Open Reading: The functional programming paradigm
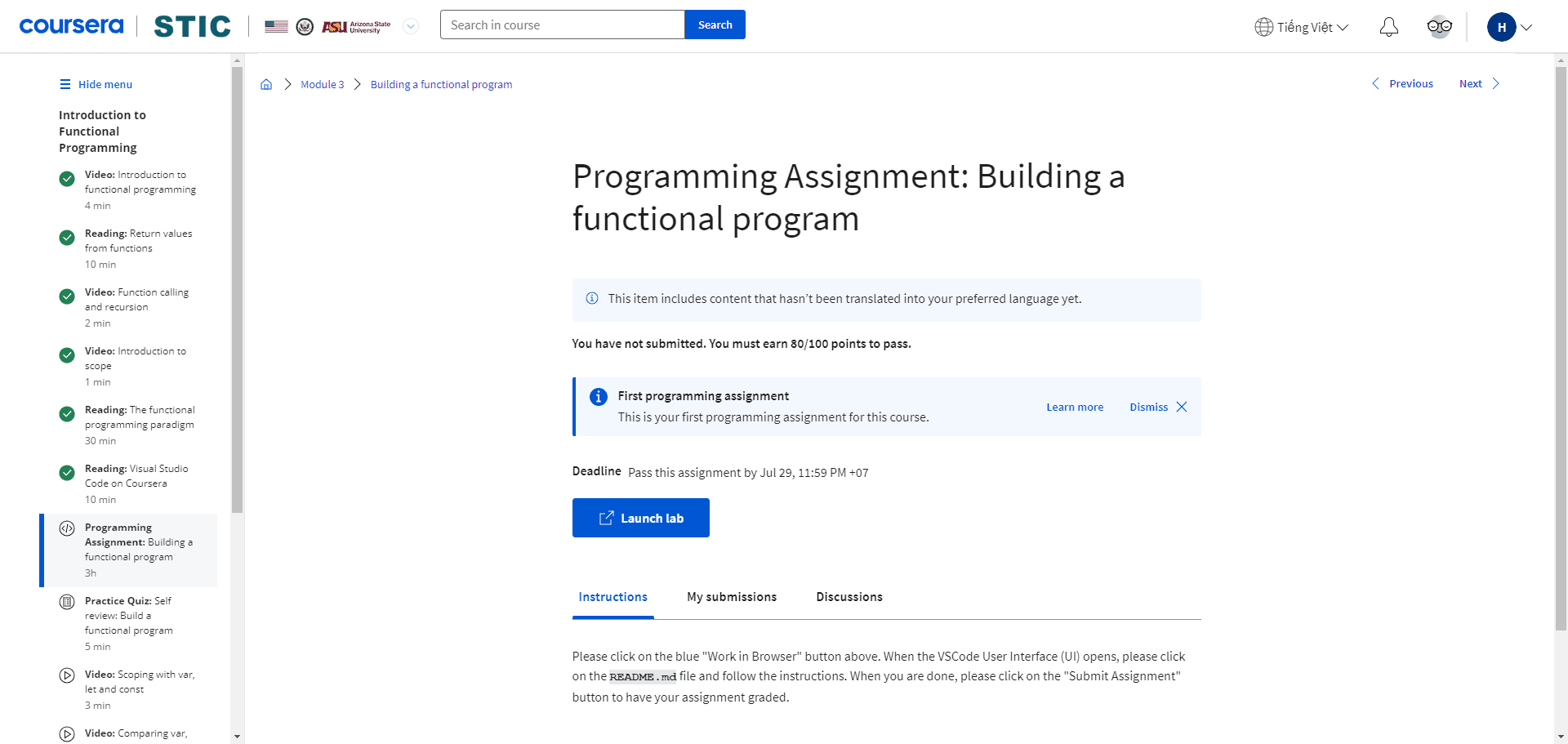The width and height of the screenshot is (1568, 744). pyautogui.click(x=130, y=425)
